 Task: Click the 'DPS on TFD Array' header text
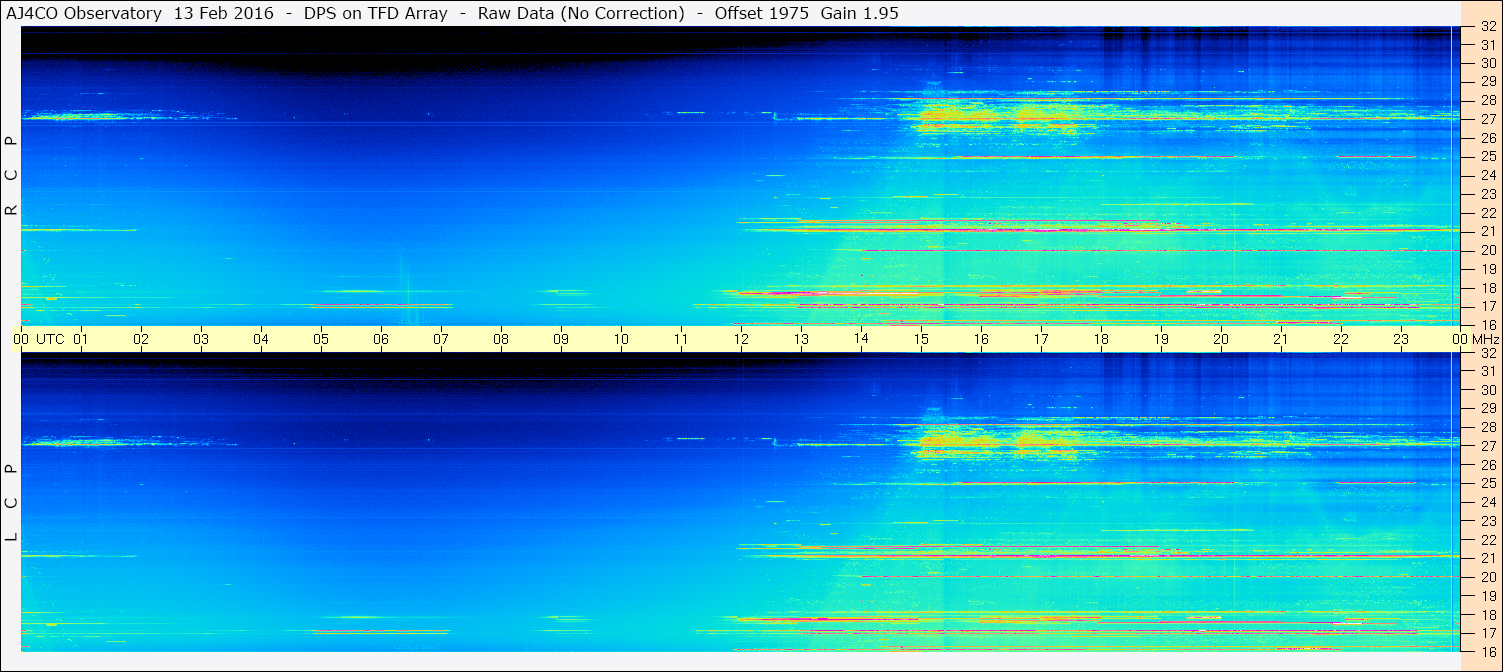[x=375, y=13]
